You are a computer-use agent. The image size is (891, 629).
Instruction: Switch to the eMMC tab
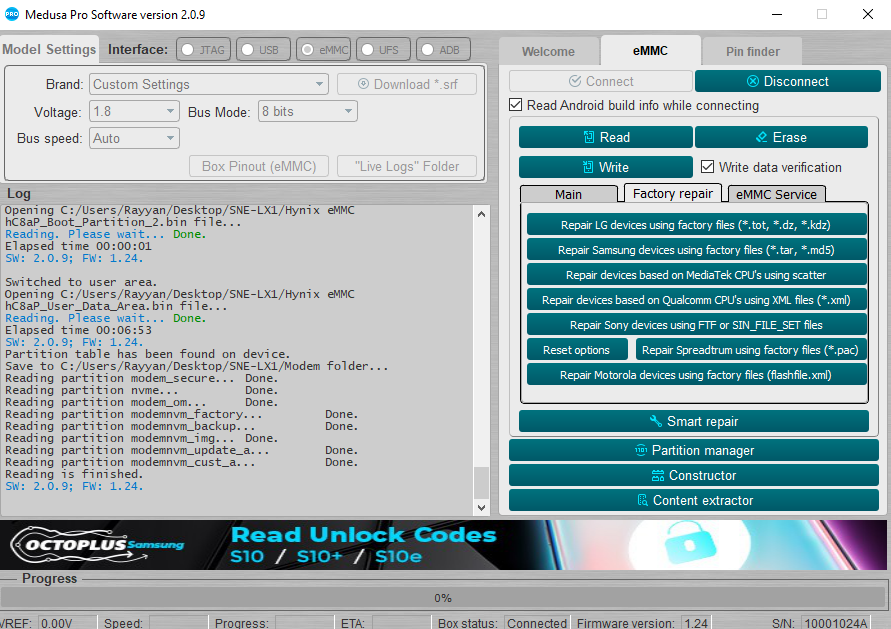point(650,51)
